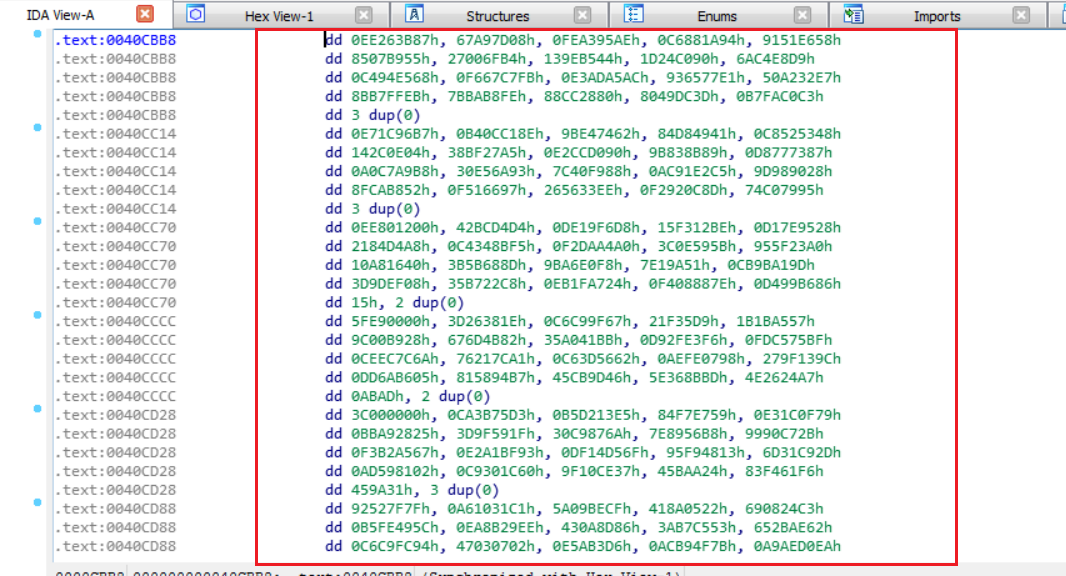Switch to the Hex View-1 tab
Image resolution: width=1066 pixels, height=576 pixels.
278,16
